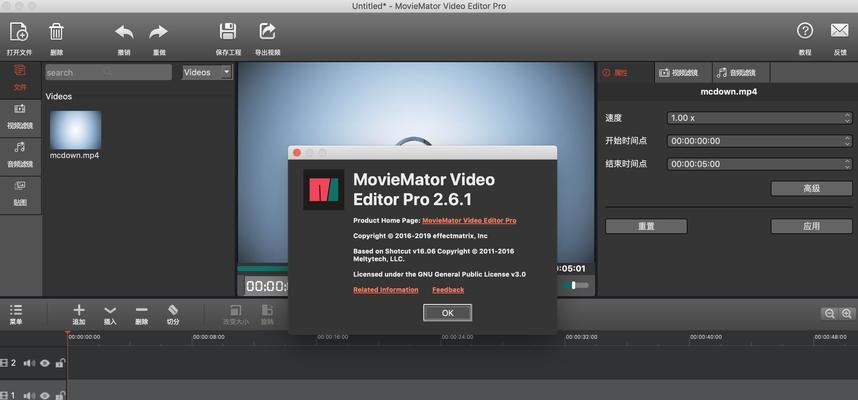
Task: Lock track 1 with padlock icon
Action: tap(60, 396)
